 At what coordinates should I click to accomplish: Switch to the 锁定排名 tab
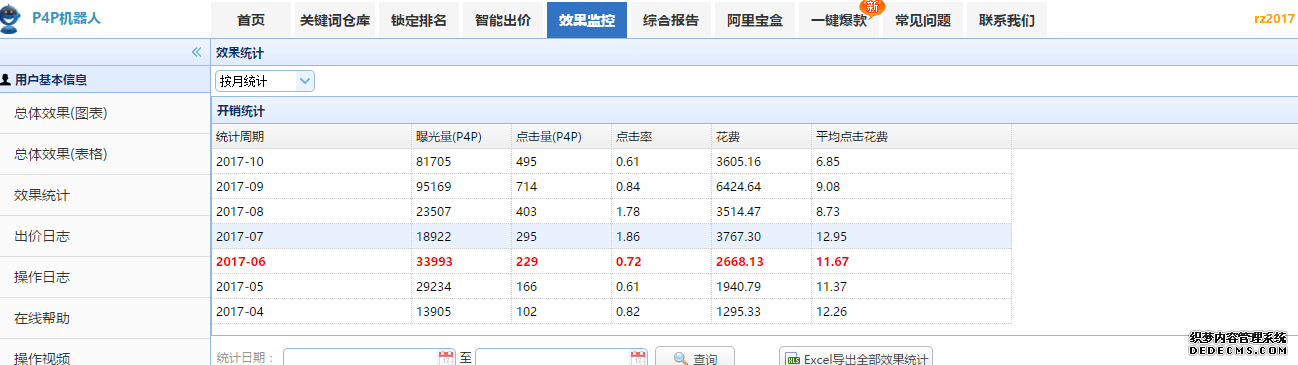[419, 21]
